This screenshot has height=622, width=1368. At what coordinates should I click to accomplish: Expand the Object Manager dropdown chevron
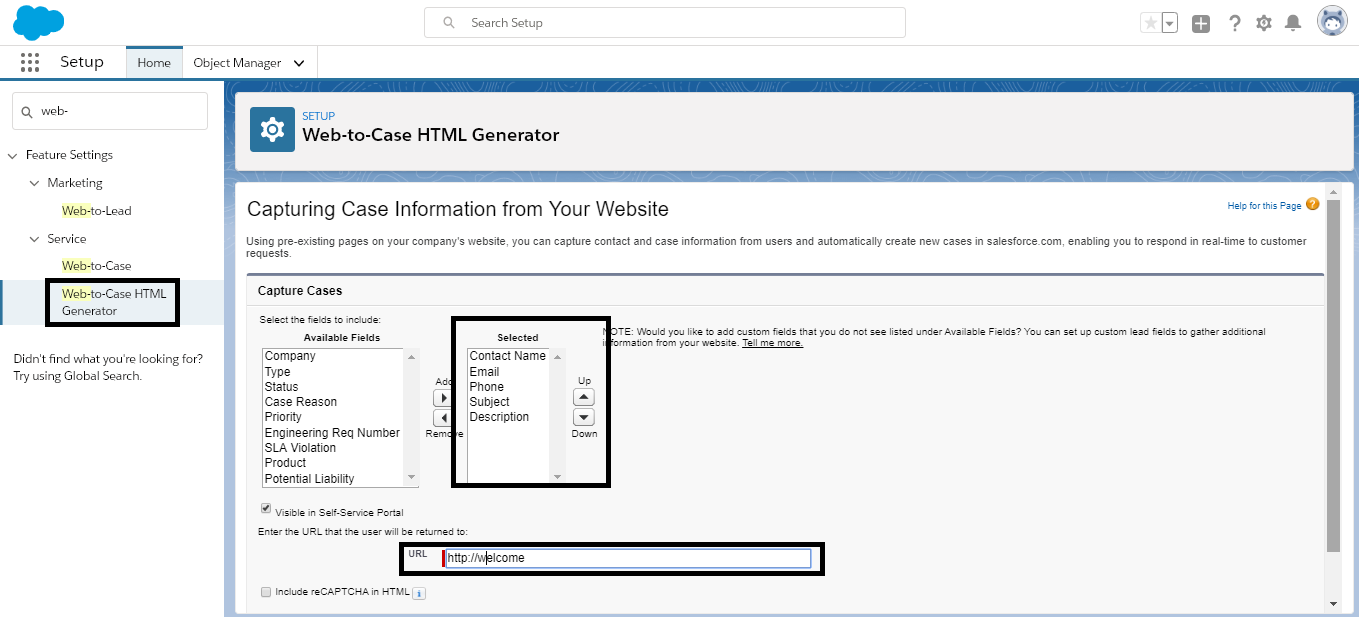pos(299,63)
